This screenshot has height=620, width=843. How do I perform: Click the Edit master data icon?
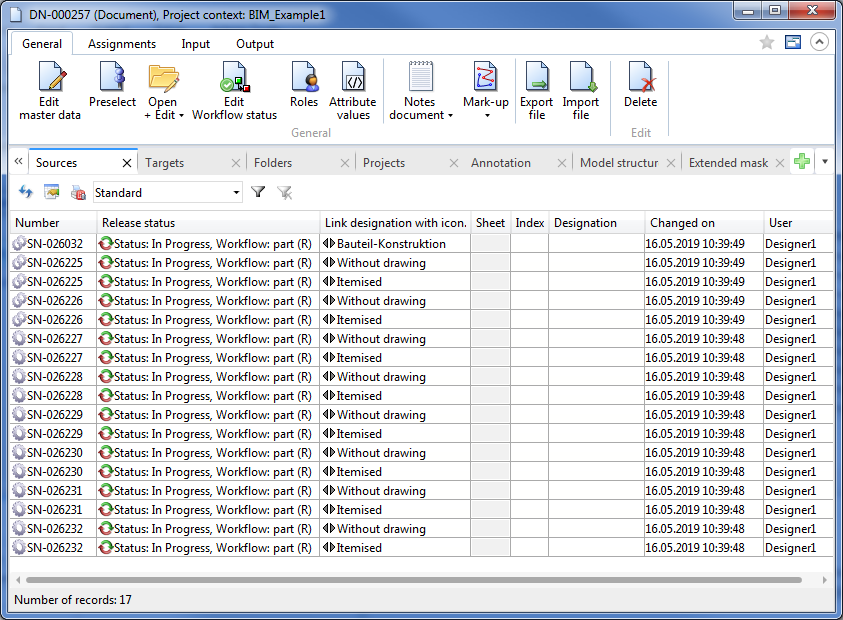pos(50,78)
